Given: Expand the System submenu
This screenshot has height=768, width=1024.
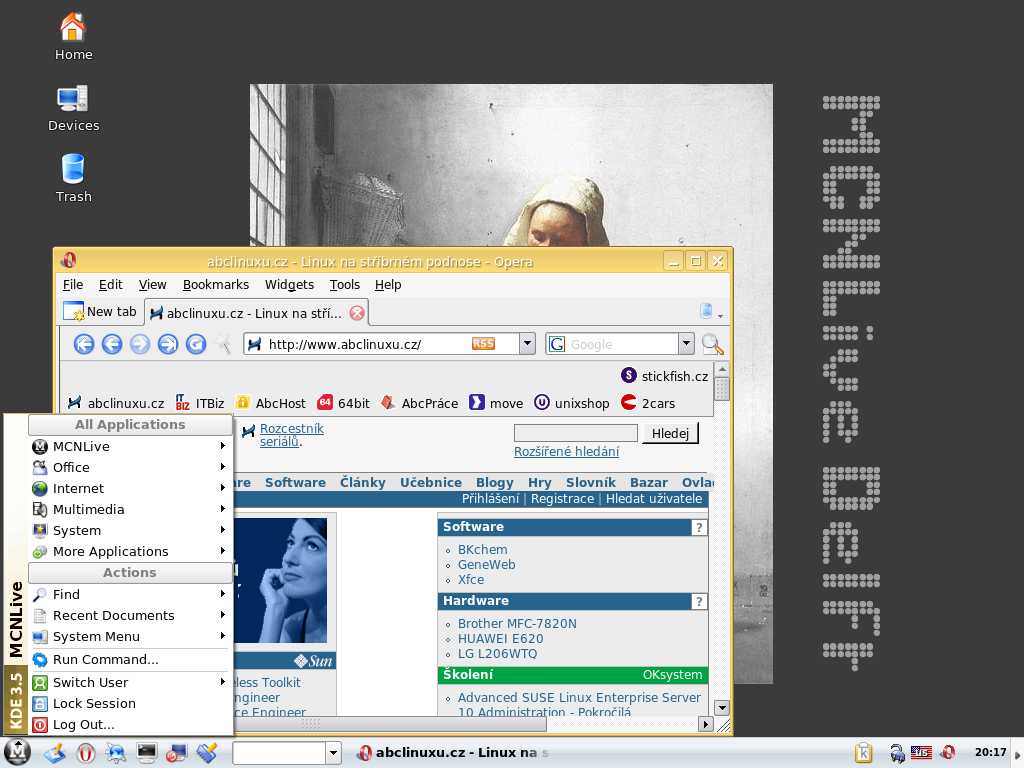Looking at the screenshot, I should coord(131,530).
